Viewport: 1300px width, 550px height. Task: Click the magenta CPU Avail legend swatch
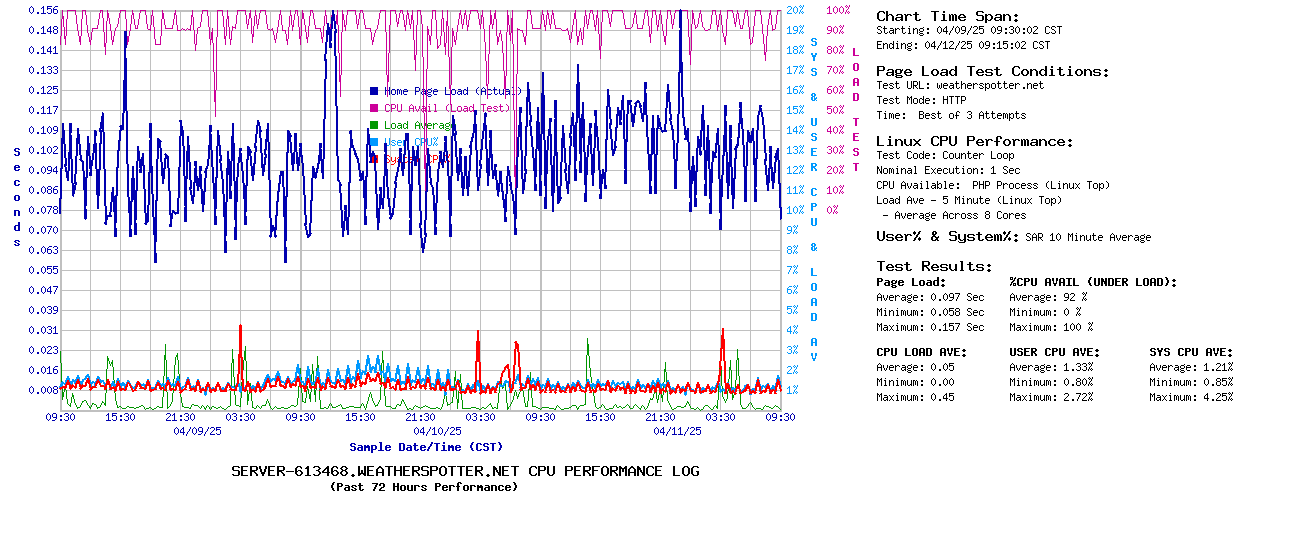tap(374, 108)
